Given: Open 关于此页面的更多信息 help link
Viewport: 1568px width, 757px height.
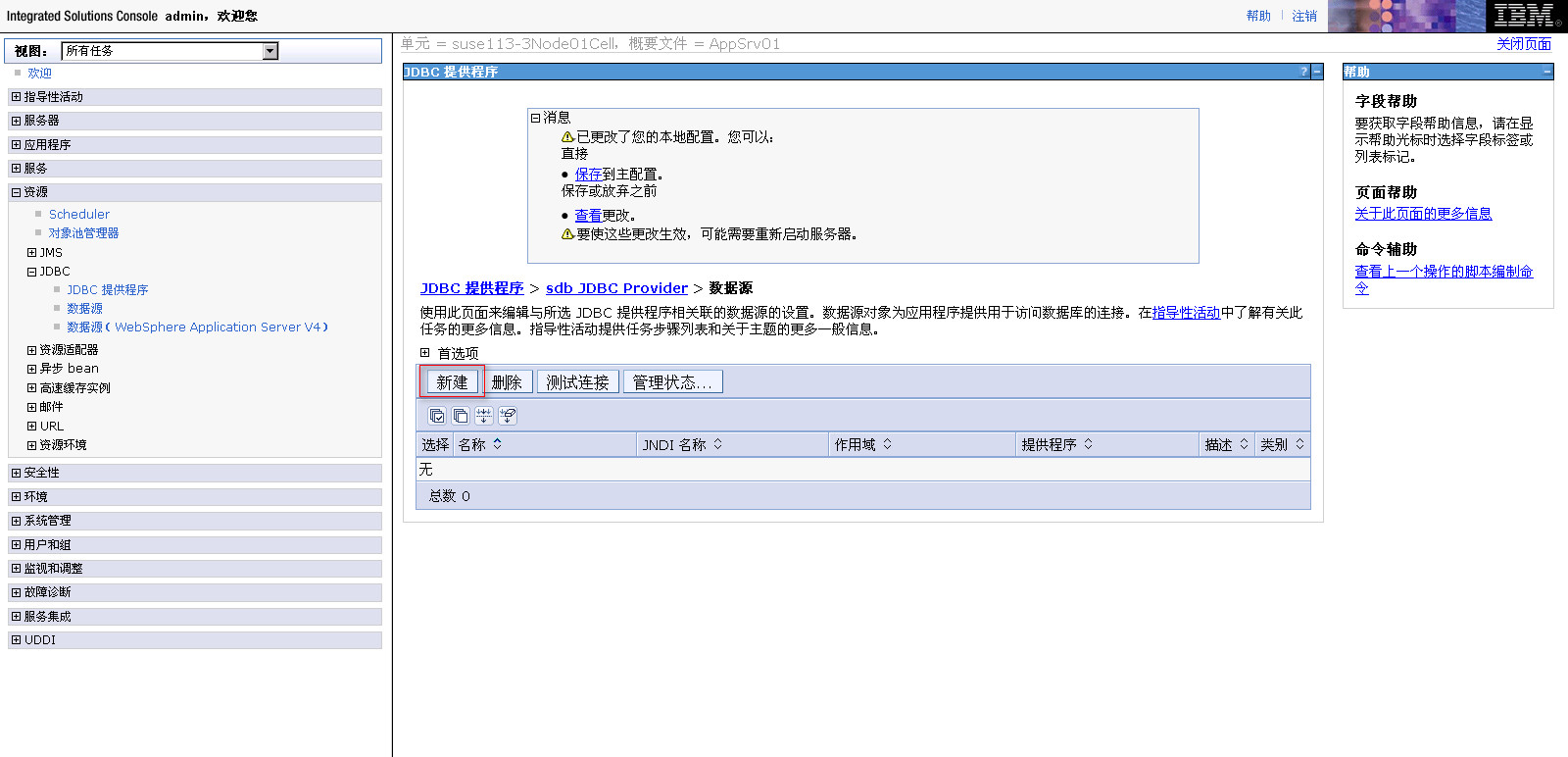Looking at the screenshot, I should (1423, 214).
